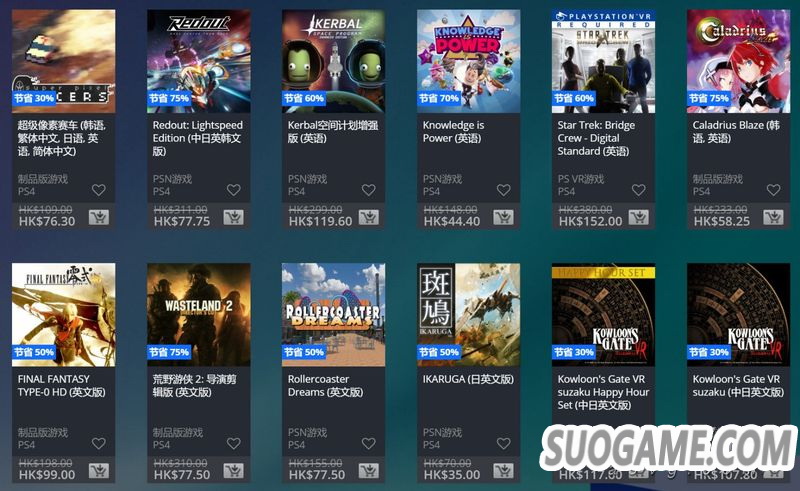This screenshot has height=491, width=800.
Task: Open Kowloon's Gate VR suzaku title link
Action: (738, 386)
